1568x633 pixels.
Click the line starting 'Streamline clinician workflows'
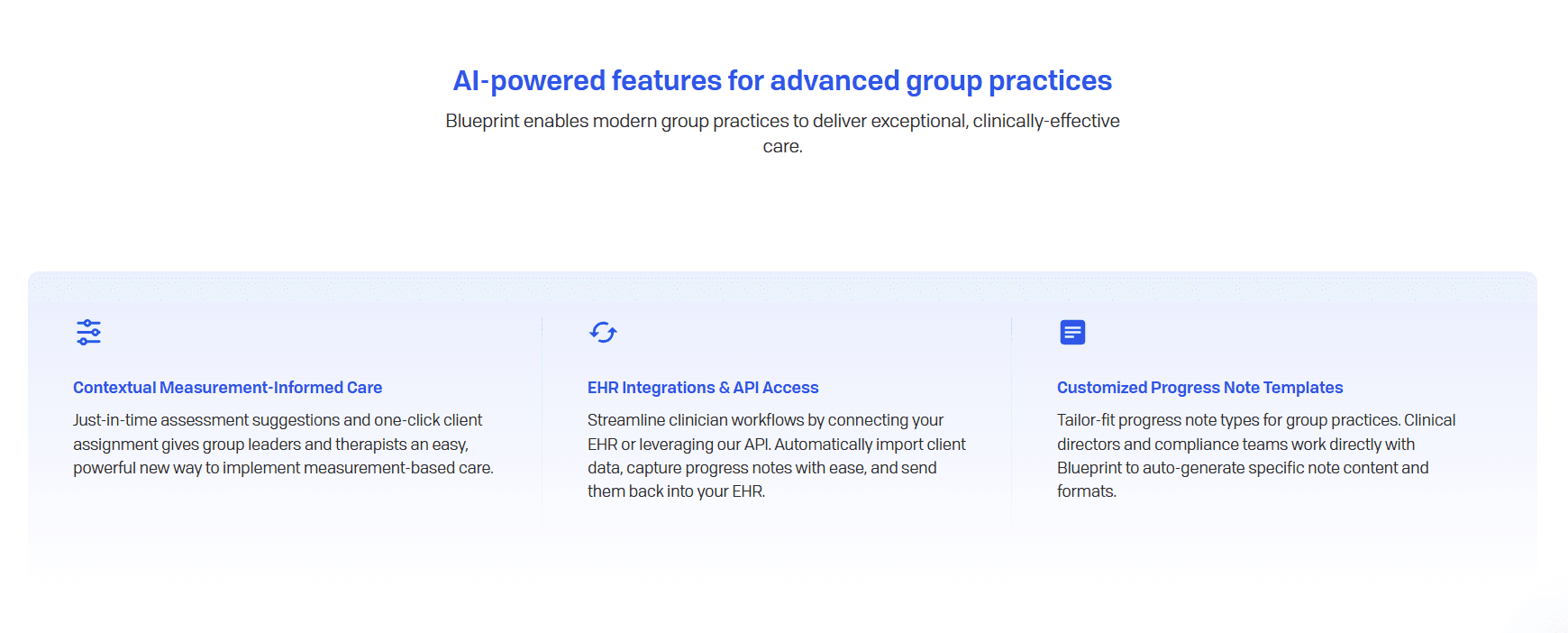click(x=765, y=420)
